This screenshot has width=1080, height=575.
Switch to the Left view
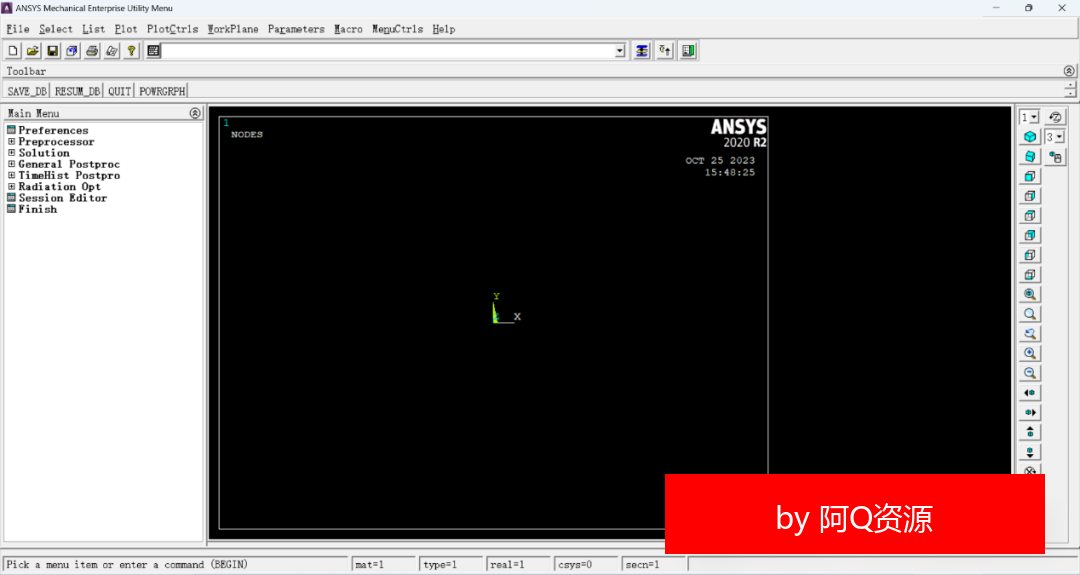(1030, 255)
